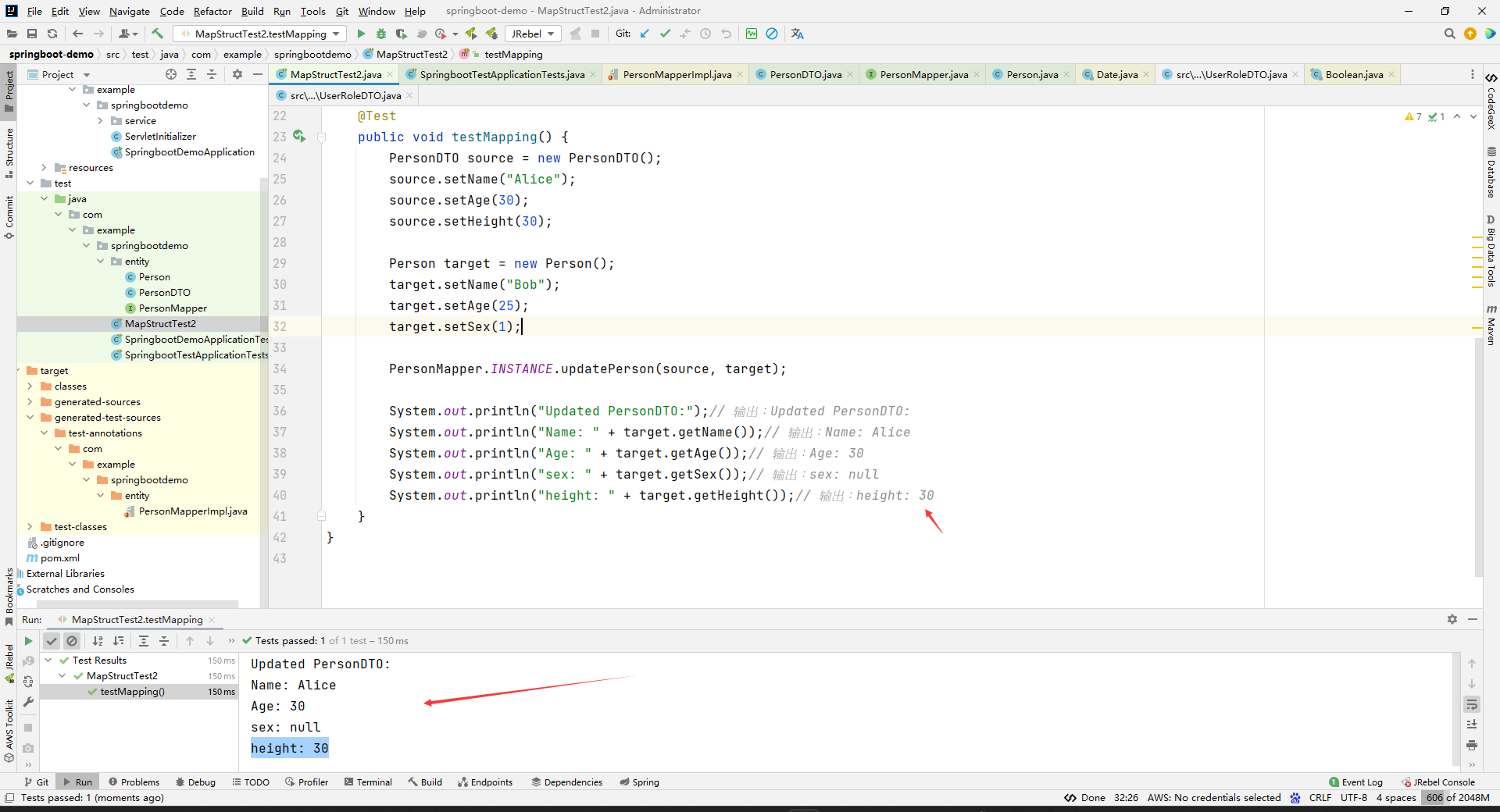
Task: Click the Debug bug icon in toolbar
Action: [x=381, y=34]
